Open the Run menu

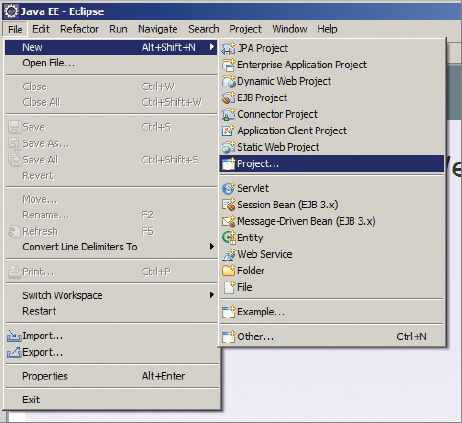(118, 29)
